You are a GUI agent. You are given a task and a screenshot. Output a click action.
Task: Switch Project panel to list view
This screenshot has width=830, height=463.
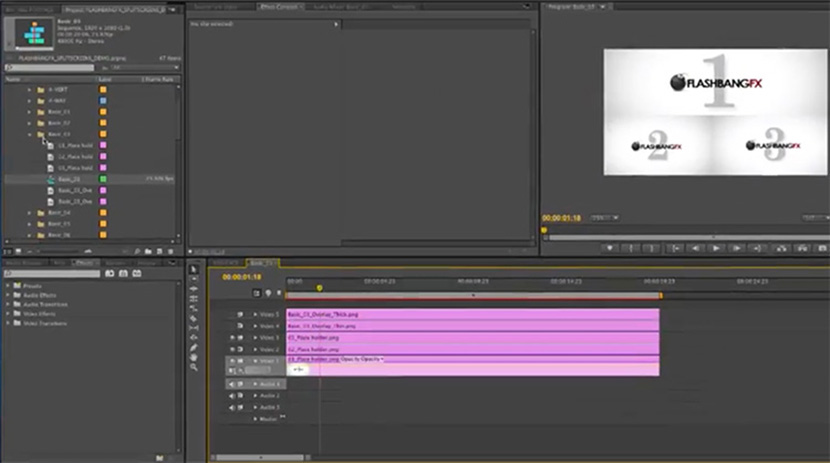[x=8, y=251]
